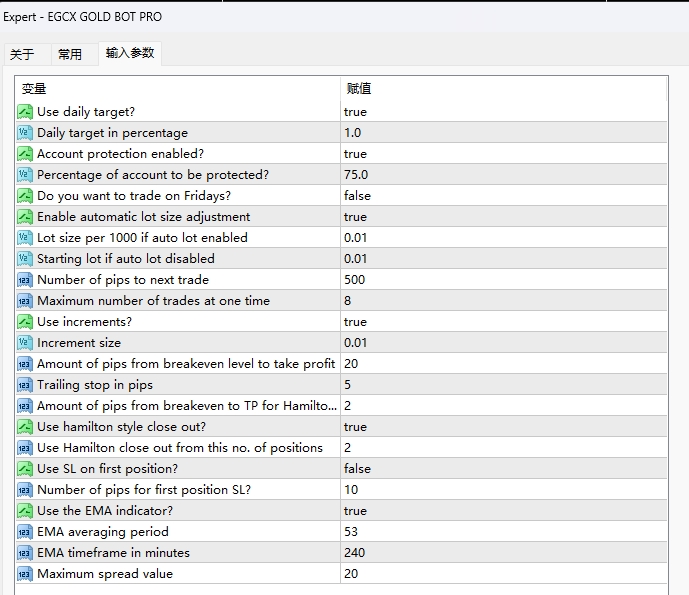This screenshot has height=595, width=689.
Task: Click the icon beside Use daily target?
Action: [25, 112]
